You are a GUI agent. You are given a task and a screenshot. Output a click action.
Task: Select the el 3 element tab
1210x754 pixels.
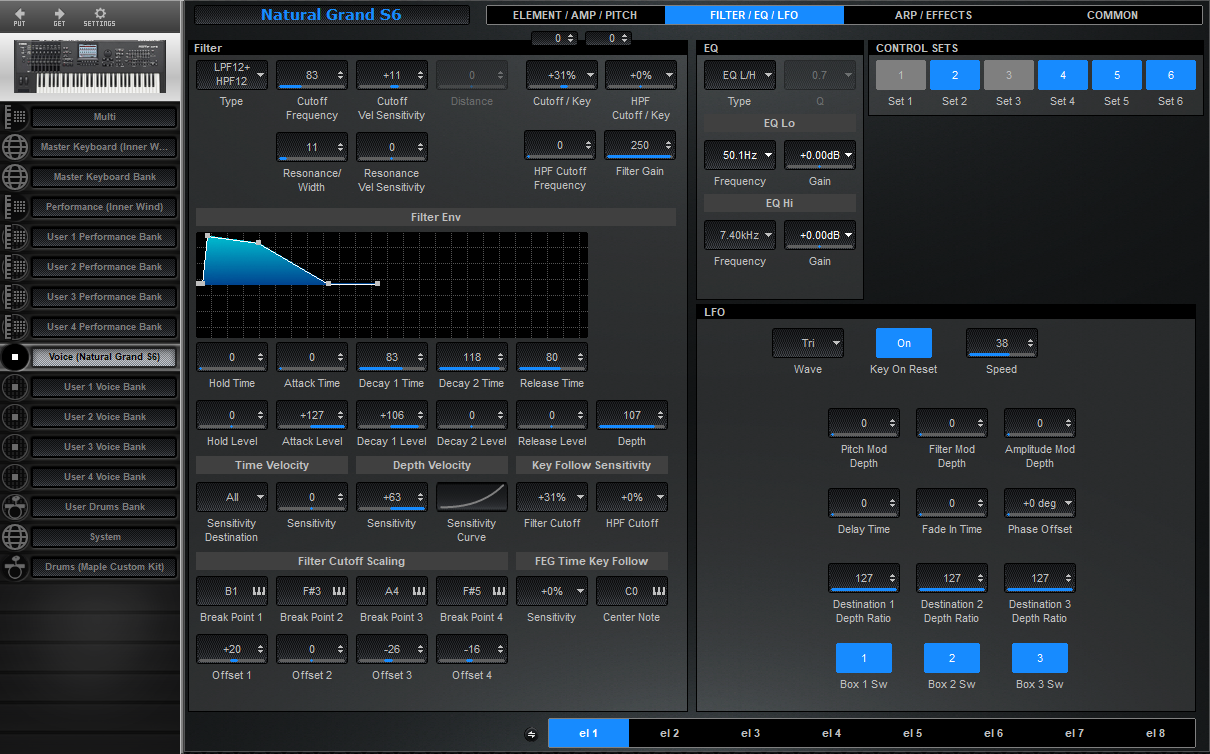click(750, 733)
